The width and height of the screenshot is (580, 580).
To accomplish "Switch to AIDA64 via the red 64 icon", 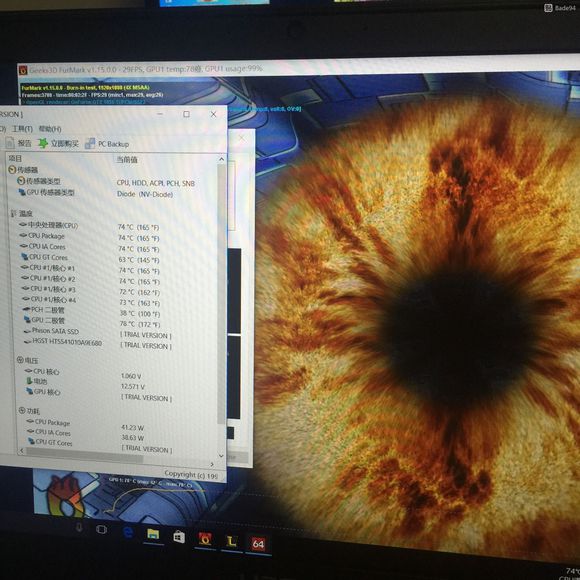I will click(x=258, y=544).
